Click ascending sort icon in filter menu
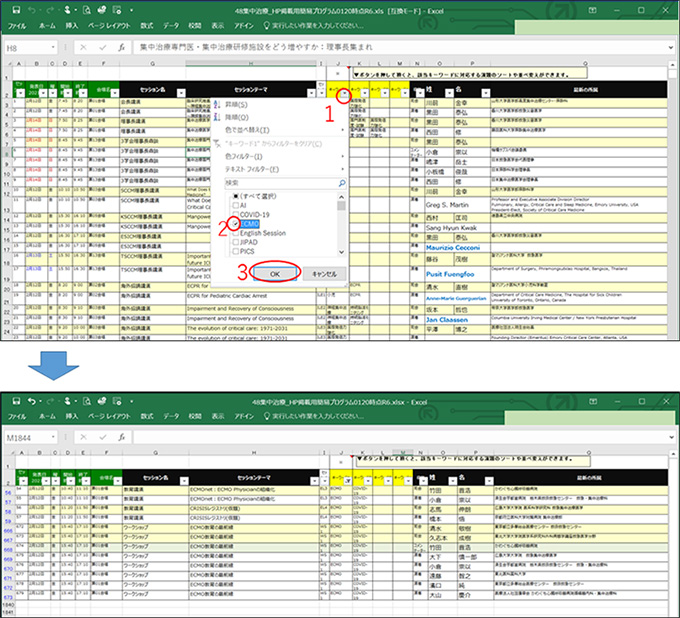The image size is (680, 618). [218, 103]
